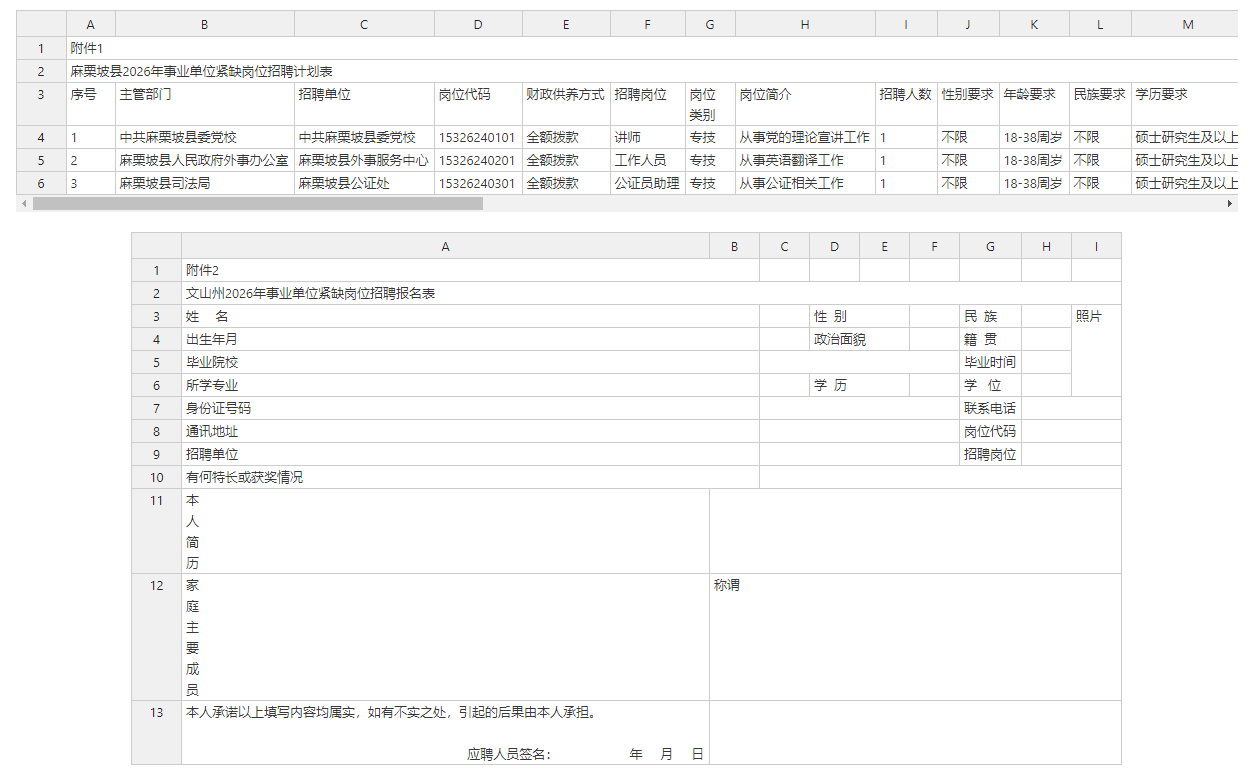Click the 岗位代码 cell 15326240101
Viewport: 1251px width, 781px height.
[477, 137]
